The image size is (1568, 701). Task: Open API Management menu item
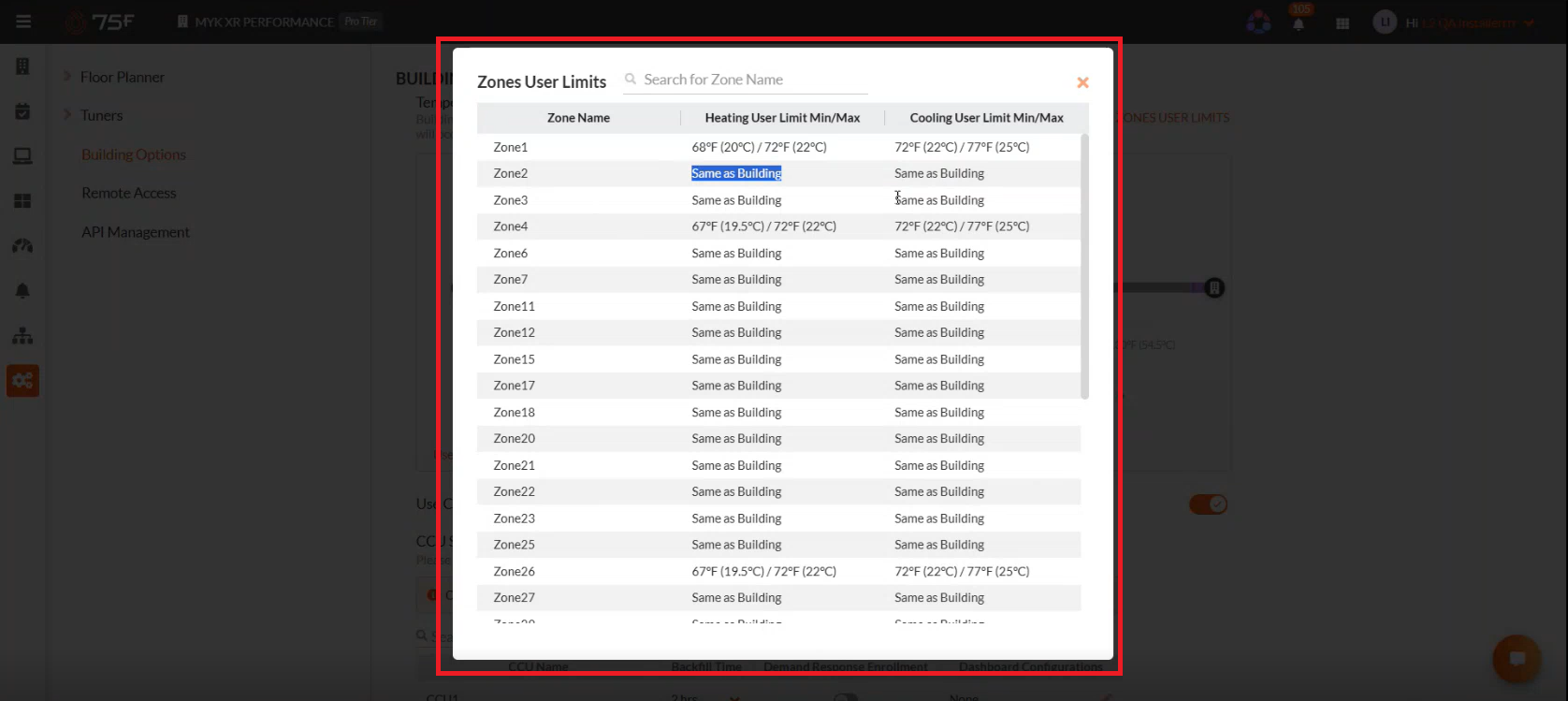click(x=136, y=232)
